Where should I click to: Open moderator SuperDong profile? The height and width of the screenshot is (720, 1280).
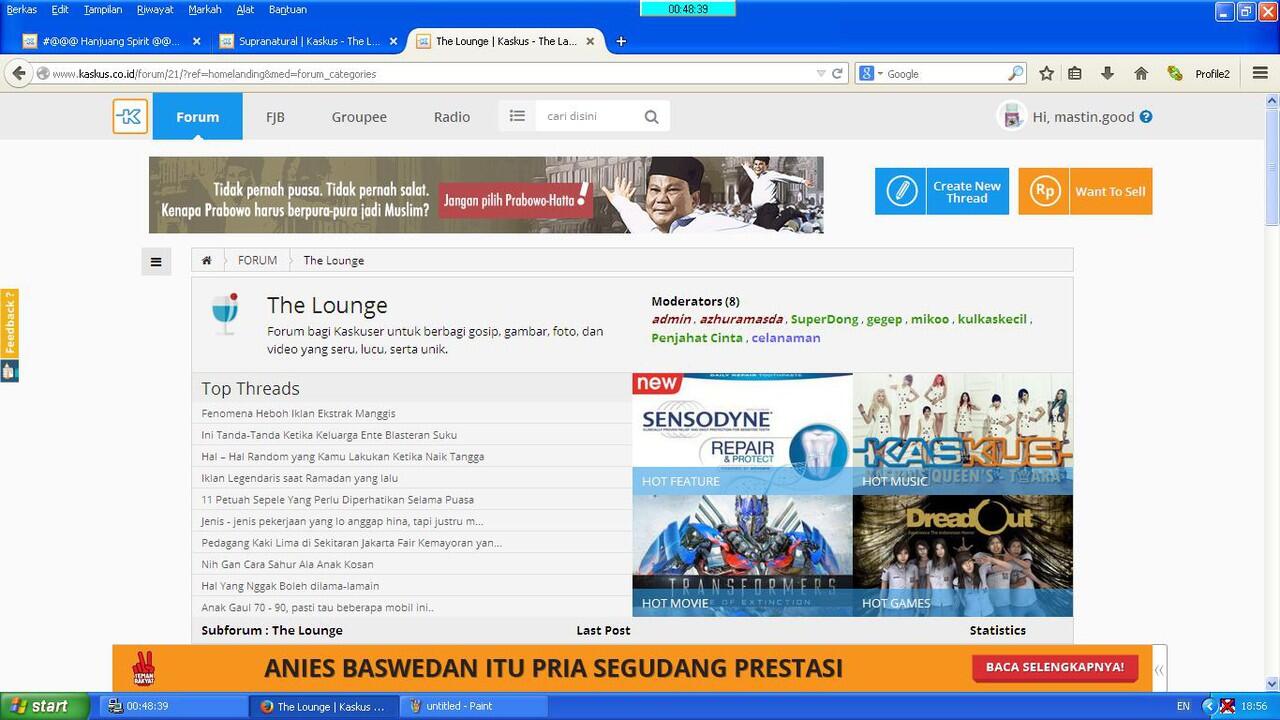824,319
